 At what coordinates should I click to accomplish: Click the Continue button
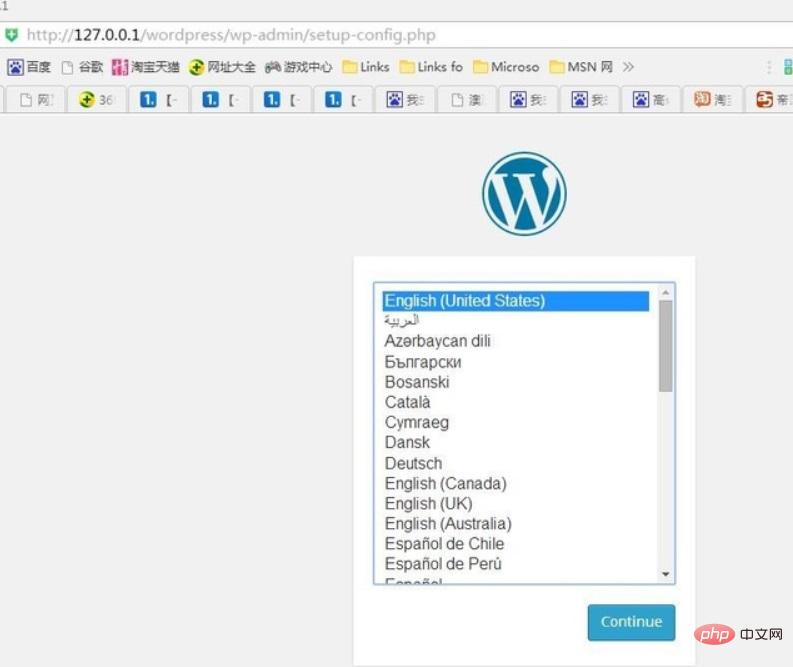point(631,622)
